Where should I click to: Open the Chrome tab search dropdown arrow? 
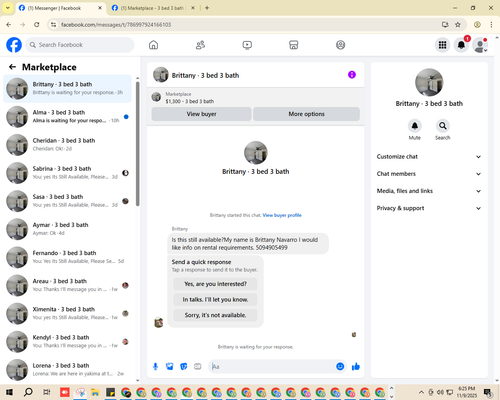click(x=8, y=8)
